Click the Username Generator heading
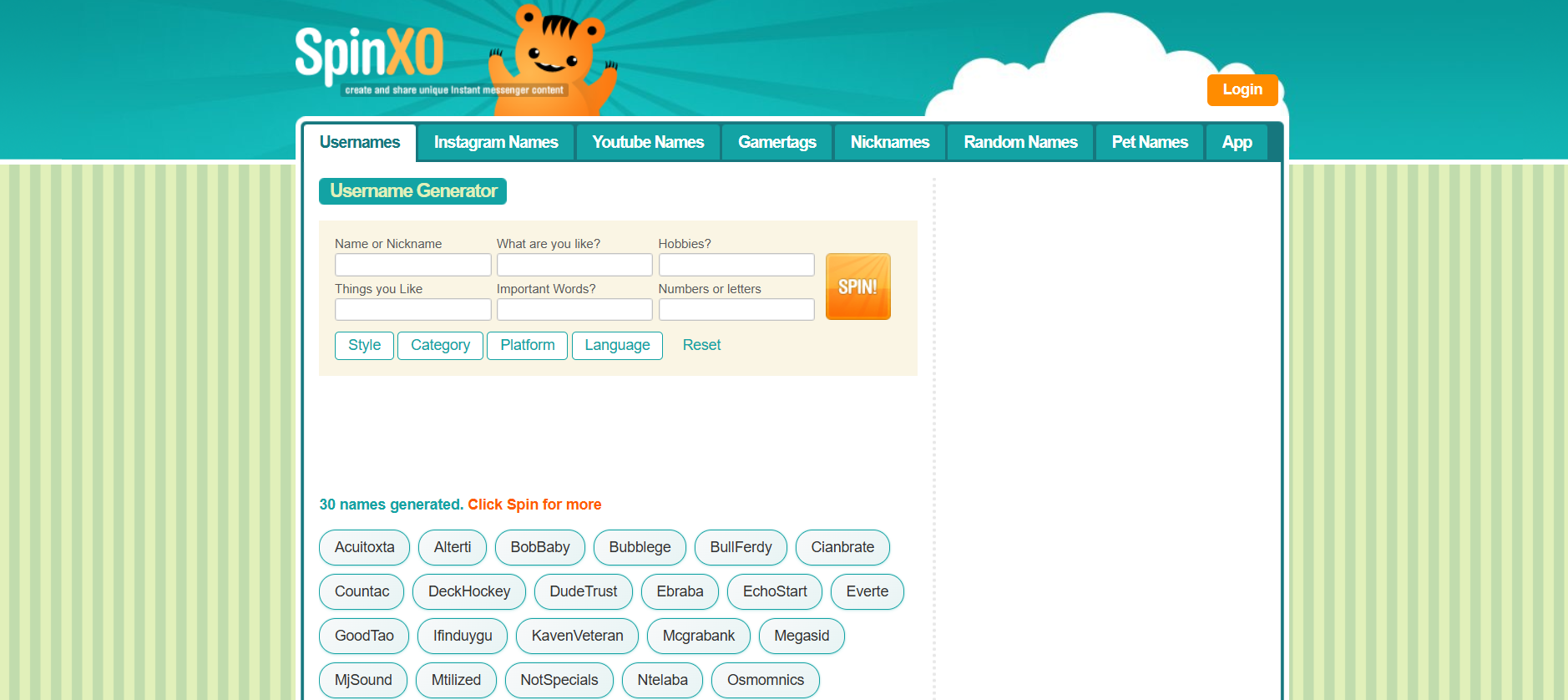The image size is (1568, 700). coord(412,191)
